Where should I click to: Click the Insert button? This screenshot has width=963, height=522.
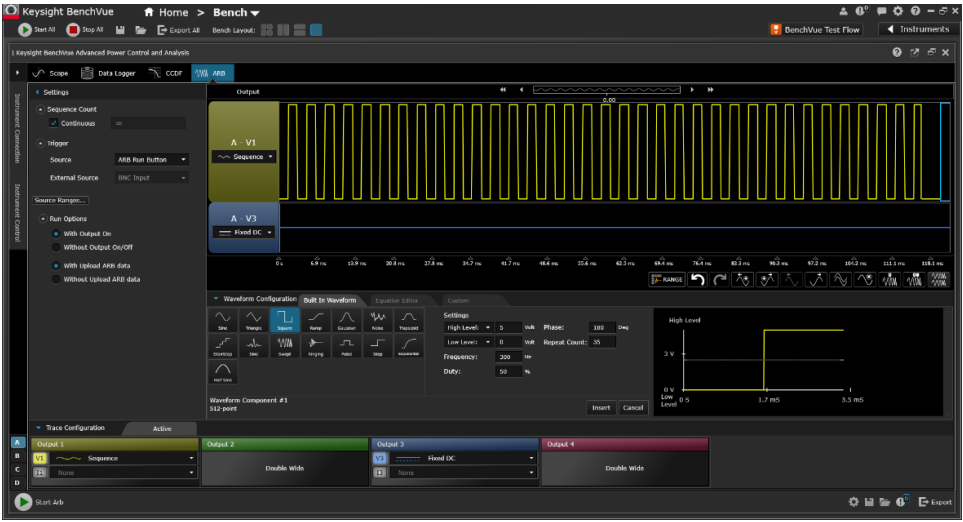click(601, 408)
